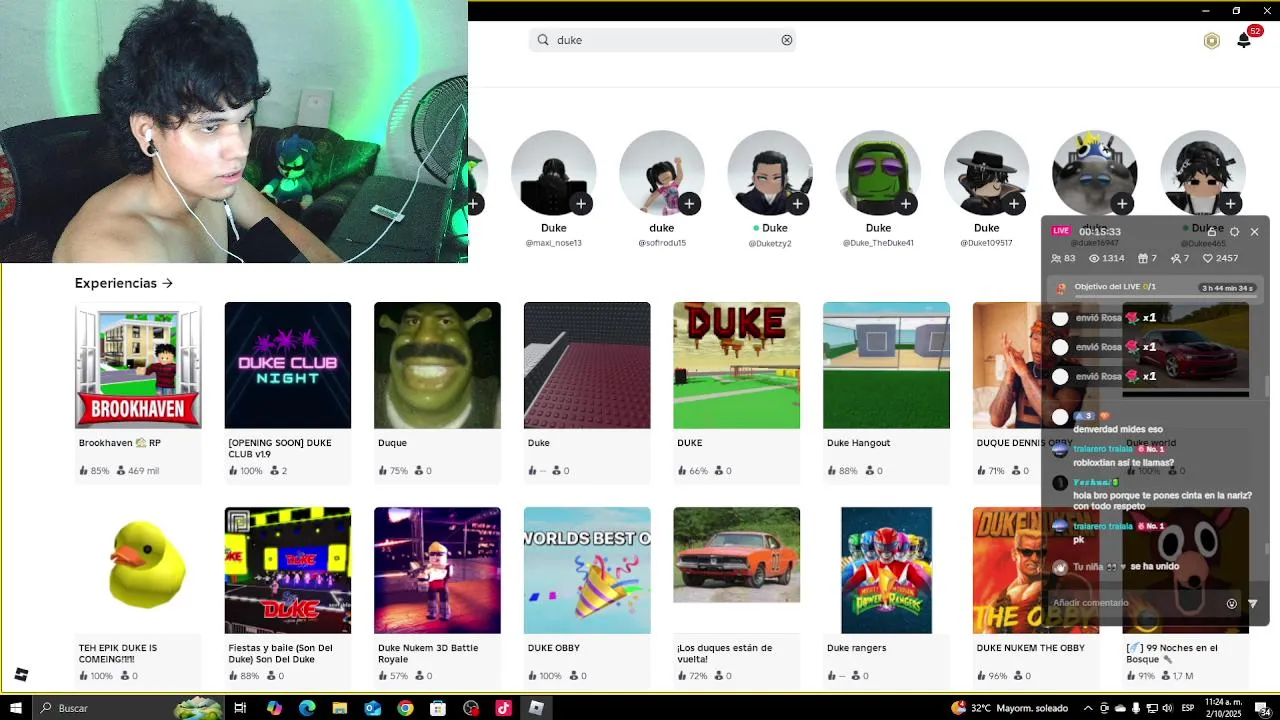The image size is (1280, 720).
Task: Click the likes heart counter 2457
Action: (x=1220, y=258)
